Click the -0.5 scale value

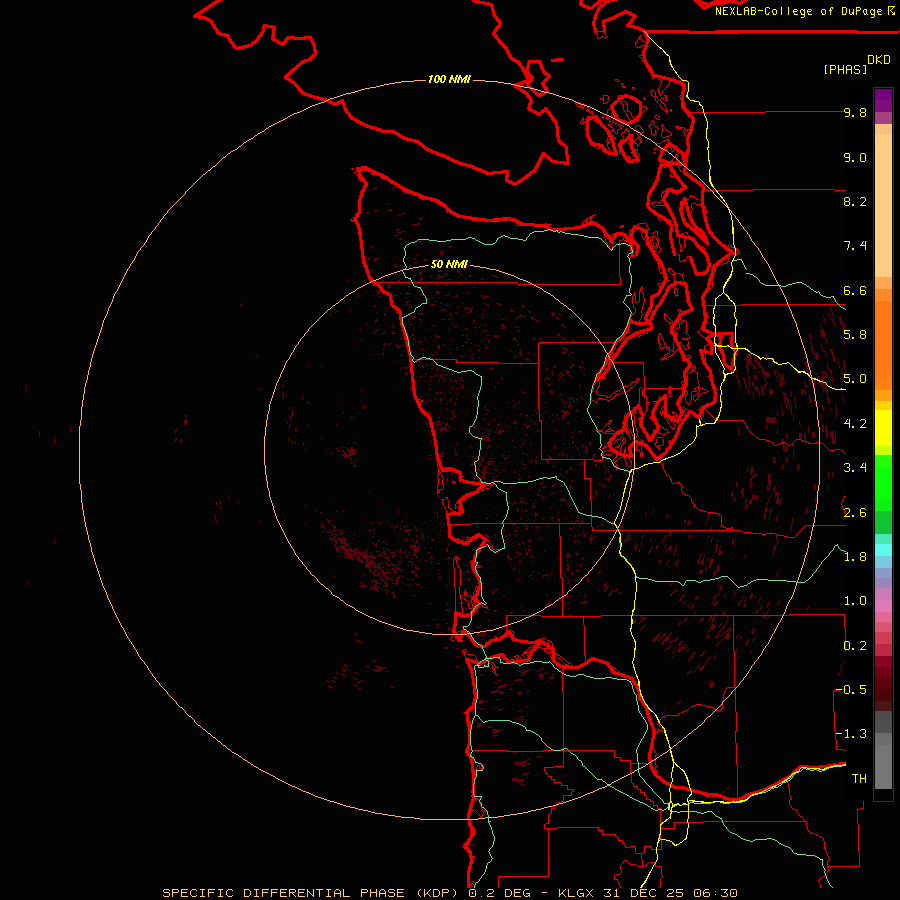pos(852,690)
